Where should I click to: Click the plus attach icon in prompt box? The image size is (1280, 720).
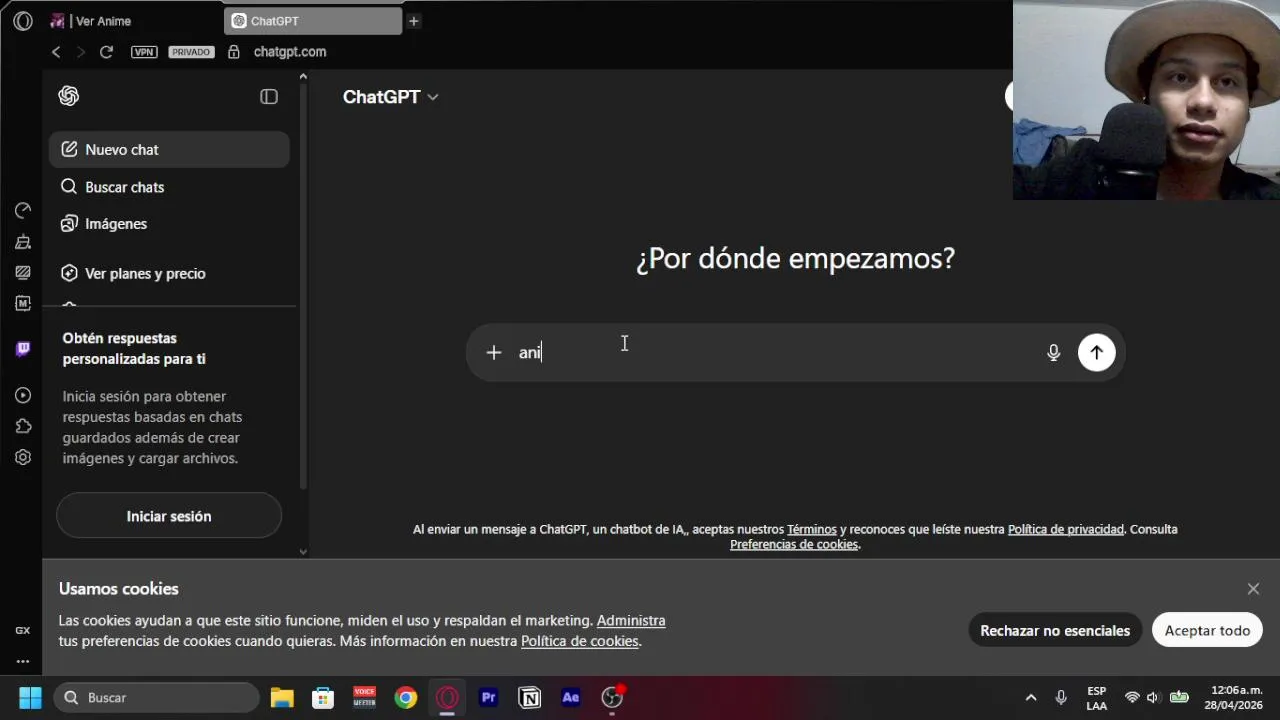[493, 352]
